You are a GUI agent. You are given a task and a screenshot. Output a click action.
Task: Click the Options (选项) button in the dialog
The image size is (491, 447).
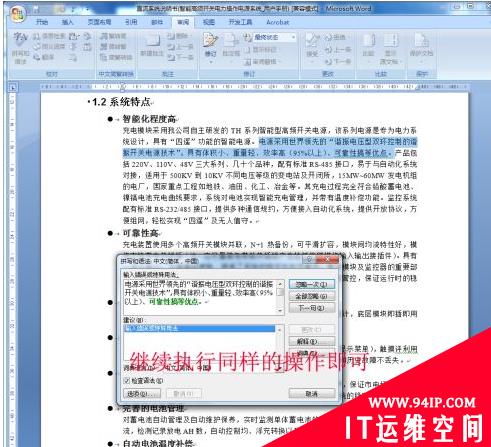tap(142, 394)
